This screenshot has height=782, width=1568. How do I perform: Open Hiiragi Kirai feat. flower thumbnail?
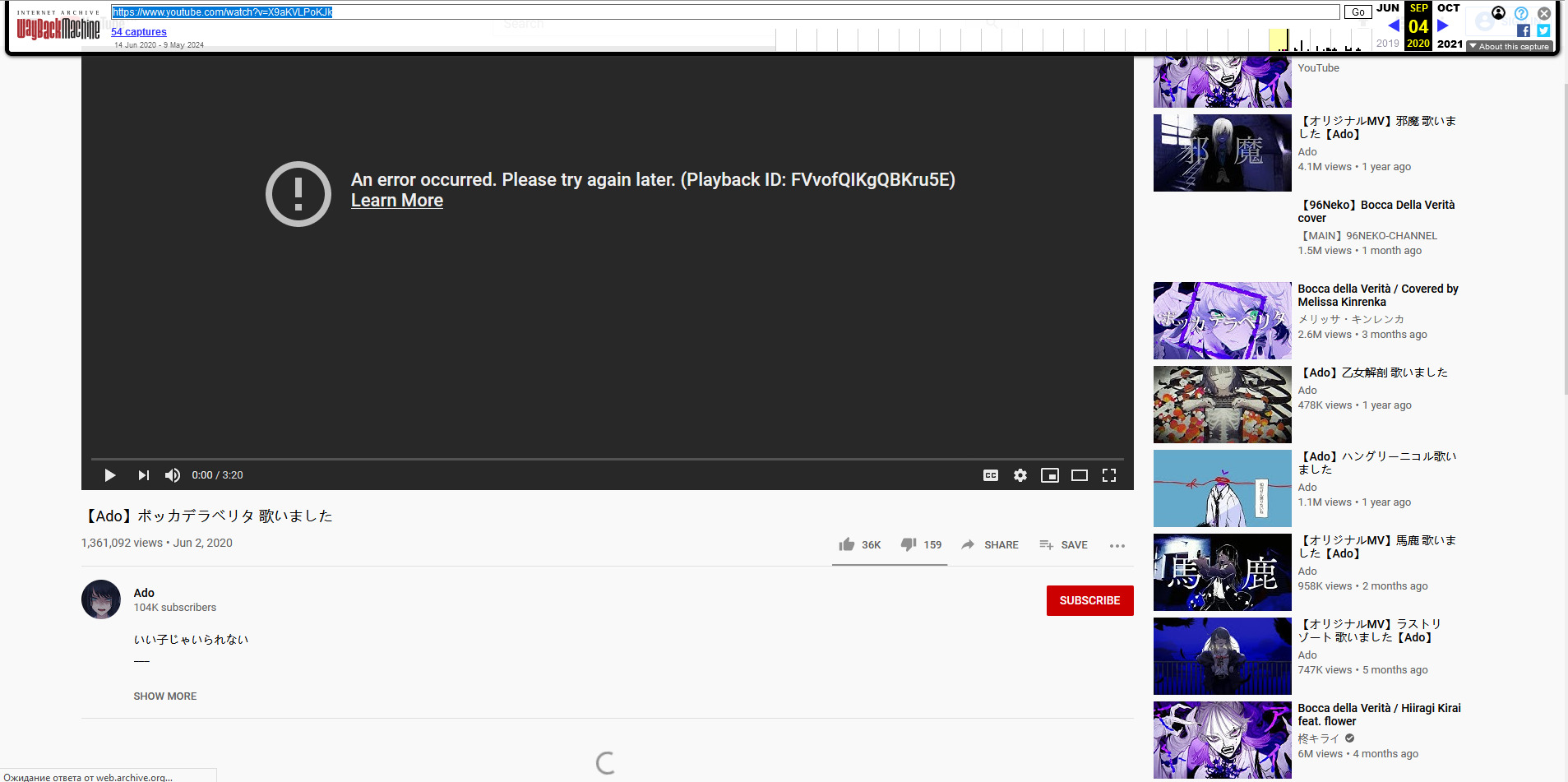pyautogui.click(x=1222, y=740)
